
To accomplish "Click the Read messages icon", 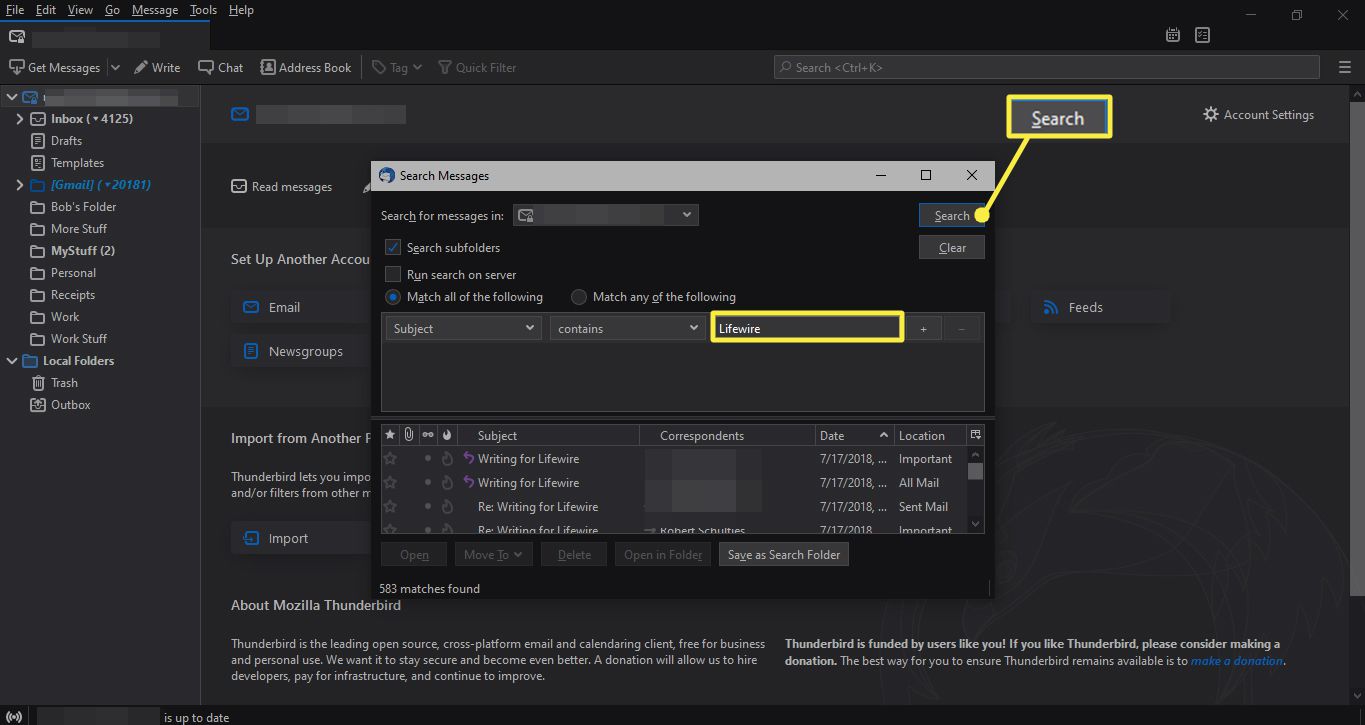I will click(x=239, y=186).
